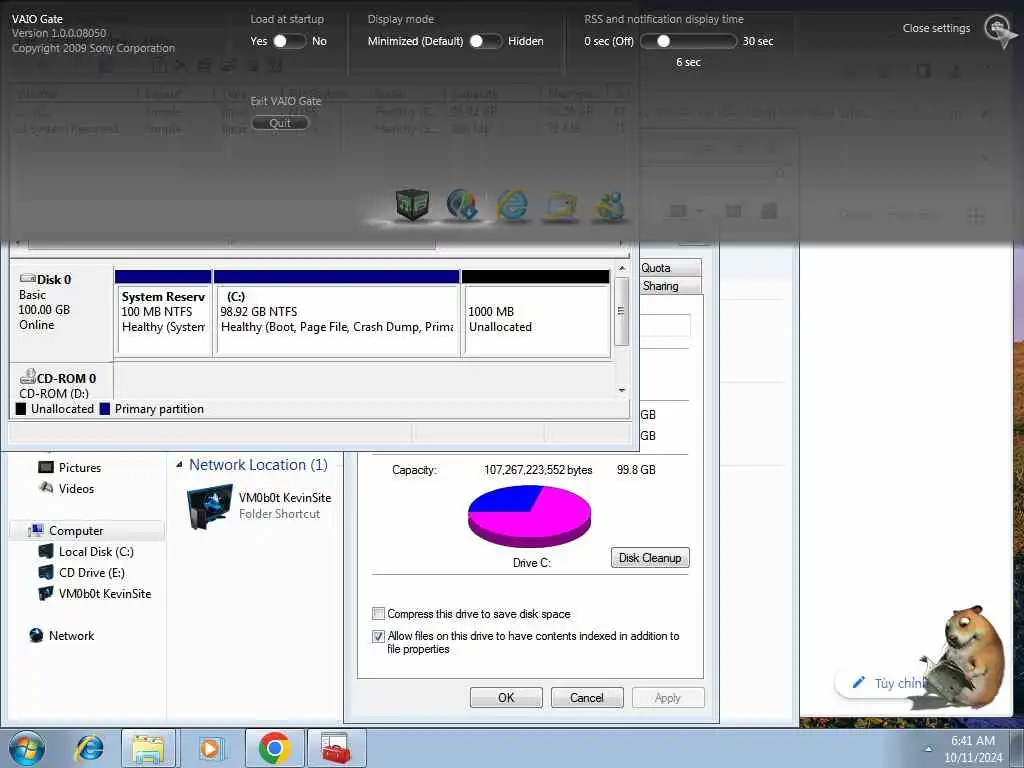
Task: Open the red toolbox app on taskbar
Action: point(336,748)
